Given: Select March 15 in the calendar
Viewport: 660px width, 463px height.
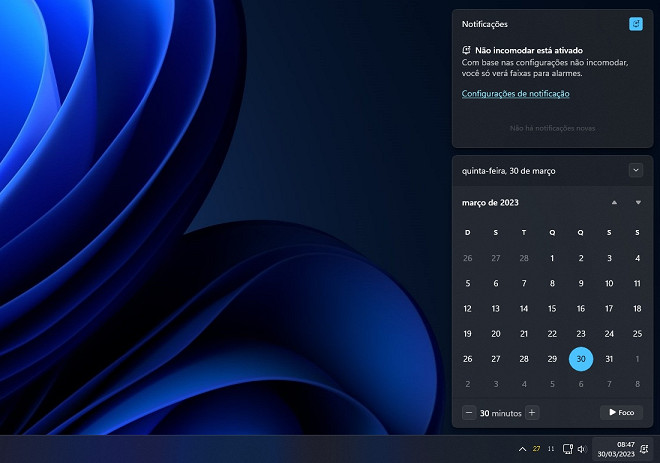Looking at the screenshot, I should [552, 309].
